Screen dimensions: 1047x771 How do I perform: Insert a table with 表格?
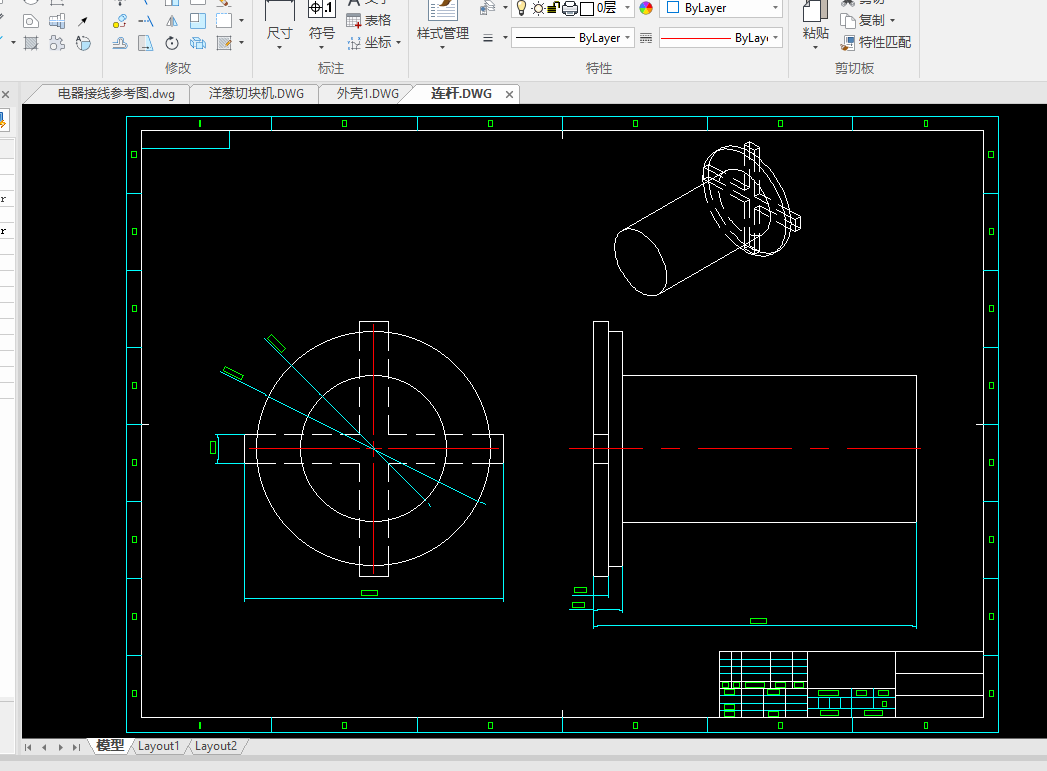(369, 21)
